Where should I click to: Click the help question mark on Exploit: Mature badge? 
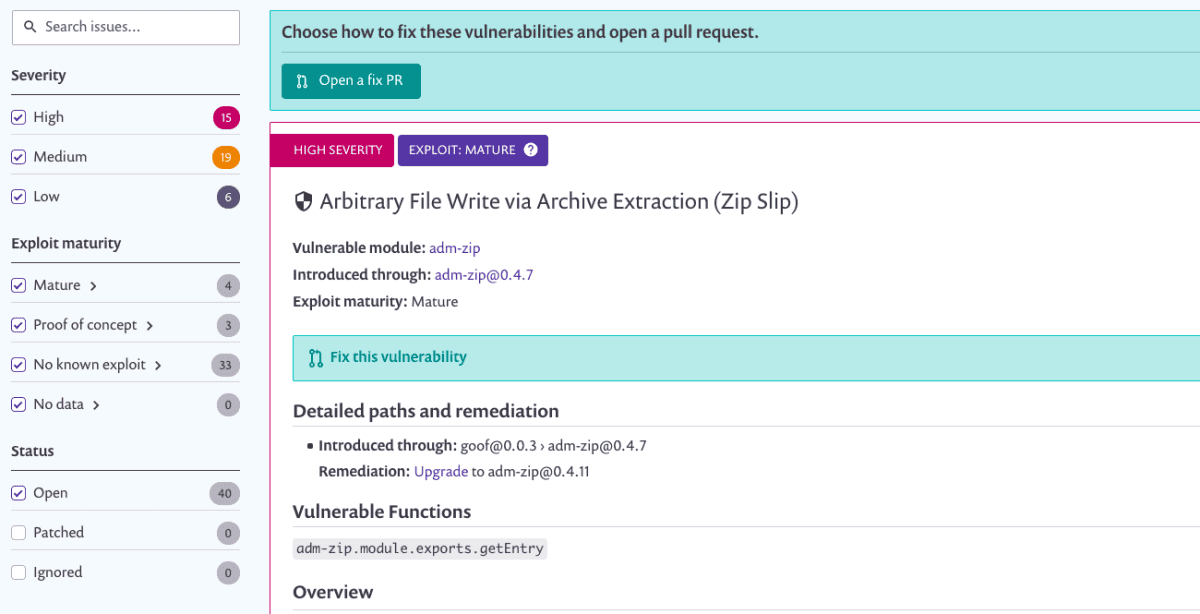pos(531,150)
